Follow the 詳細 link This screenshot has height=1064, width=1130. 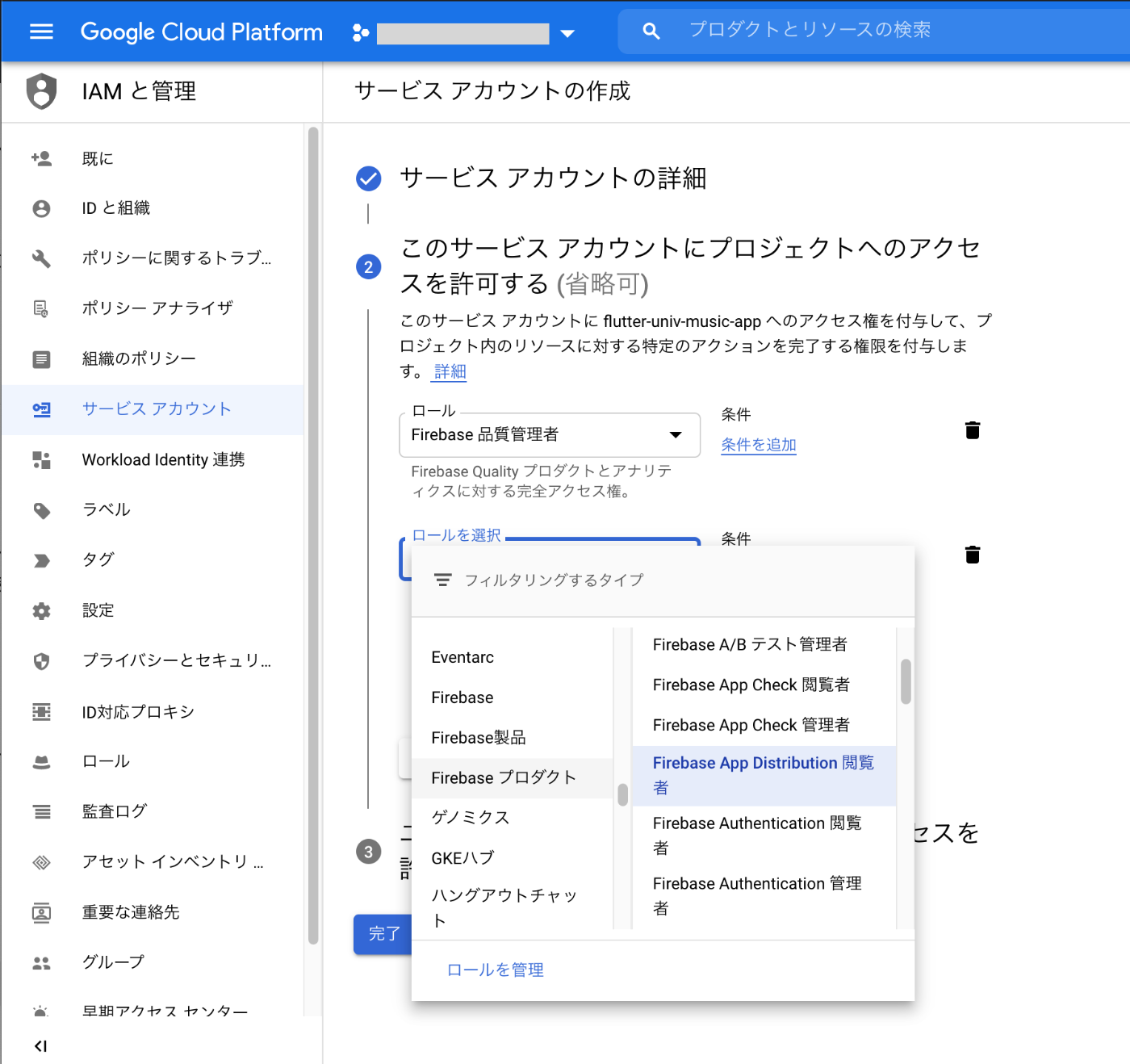[450, 371]
